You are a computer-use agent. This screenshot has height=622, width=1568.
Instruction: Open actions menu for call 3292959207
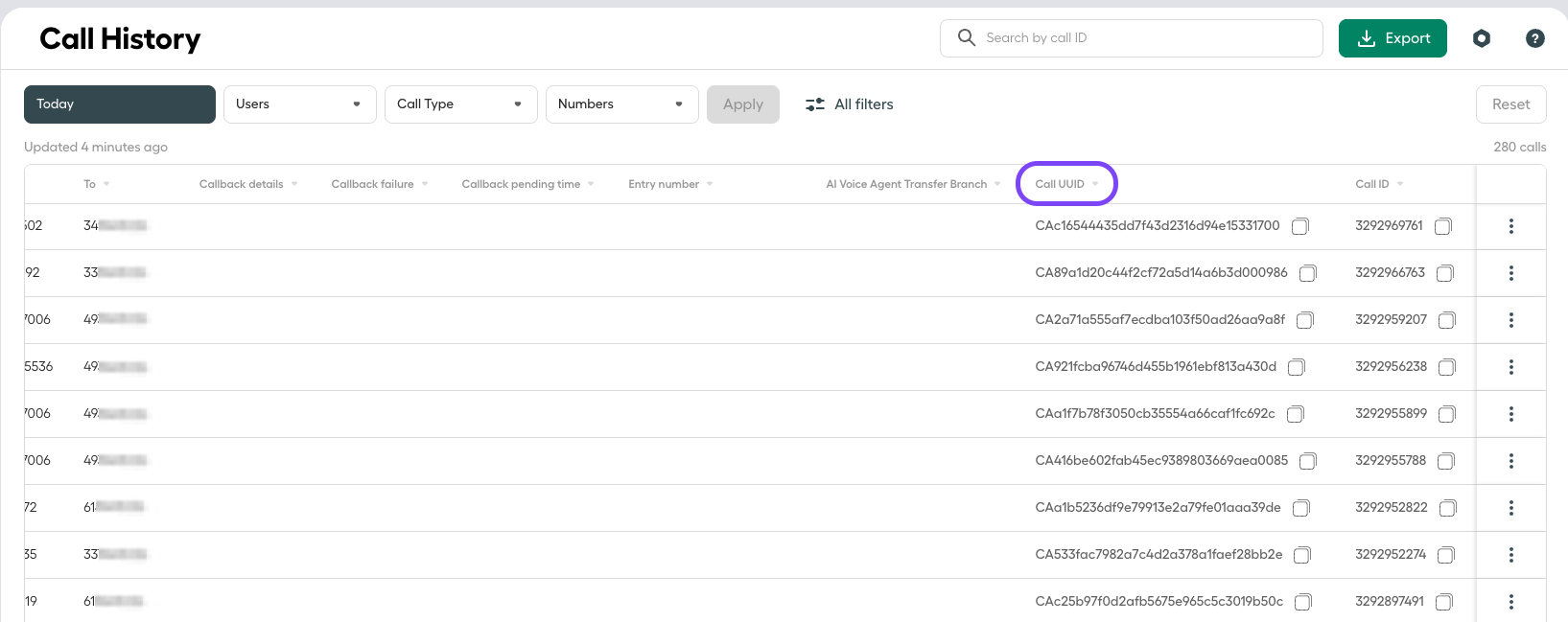1511,320
